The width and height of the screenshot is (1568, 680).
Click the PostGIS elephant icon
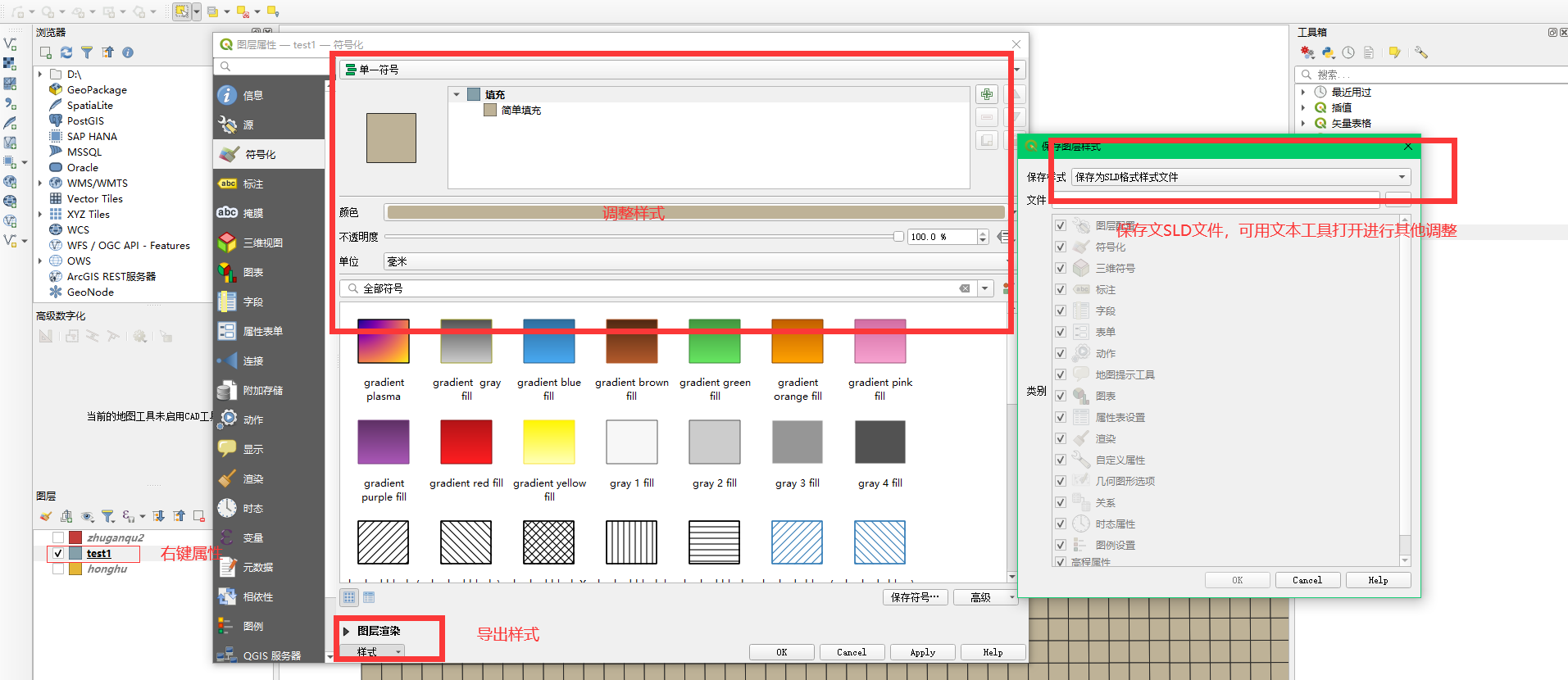pyautogui.click(x=56, y=120)
